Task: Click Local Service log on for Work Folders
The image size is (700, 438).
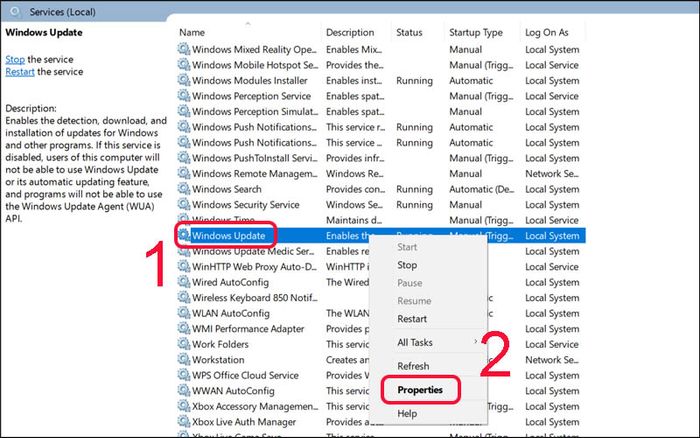Action: [x=552, y=345]
